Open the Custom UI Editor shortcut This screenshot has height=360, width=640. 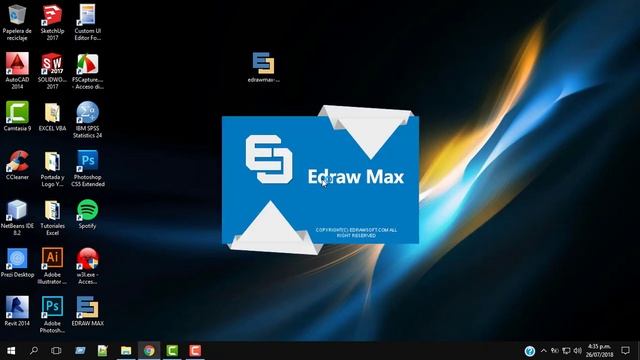(87, 22)
